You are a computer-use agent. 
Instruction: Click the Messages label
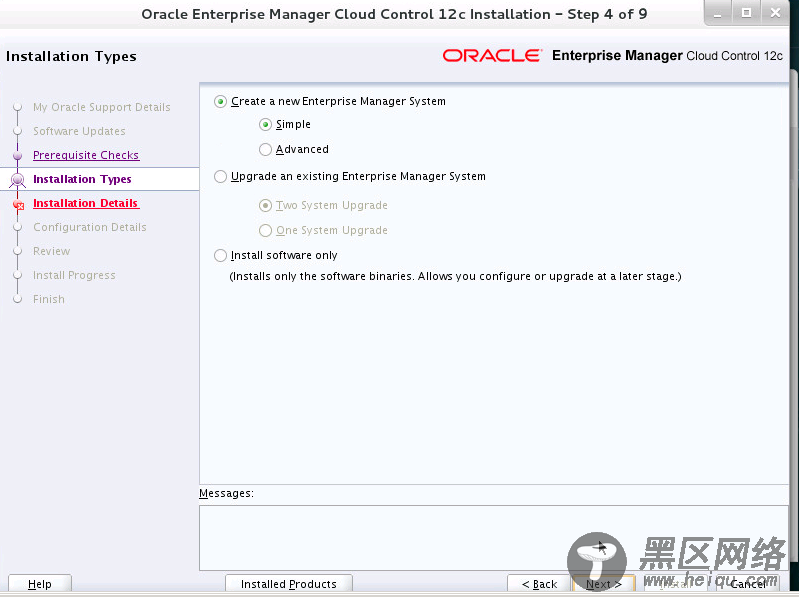point(226,493)
